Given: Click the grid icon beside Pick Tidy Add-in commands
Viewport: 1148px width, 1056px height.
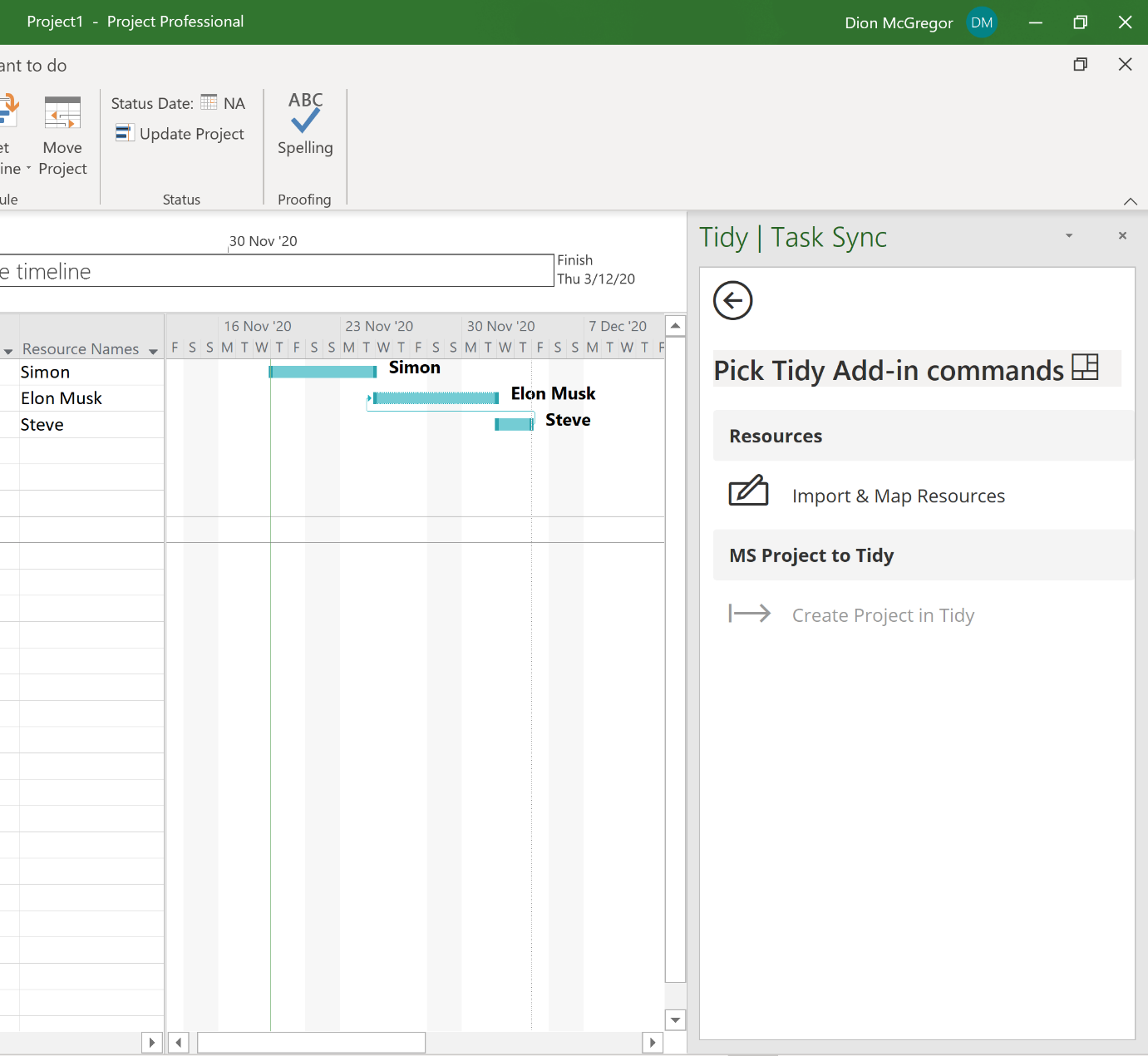Looking at the screenshot, I should pos(1085,366).
